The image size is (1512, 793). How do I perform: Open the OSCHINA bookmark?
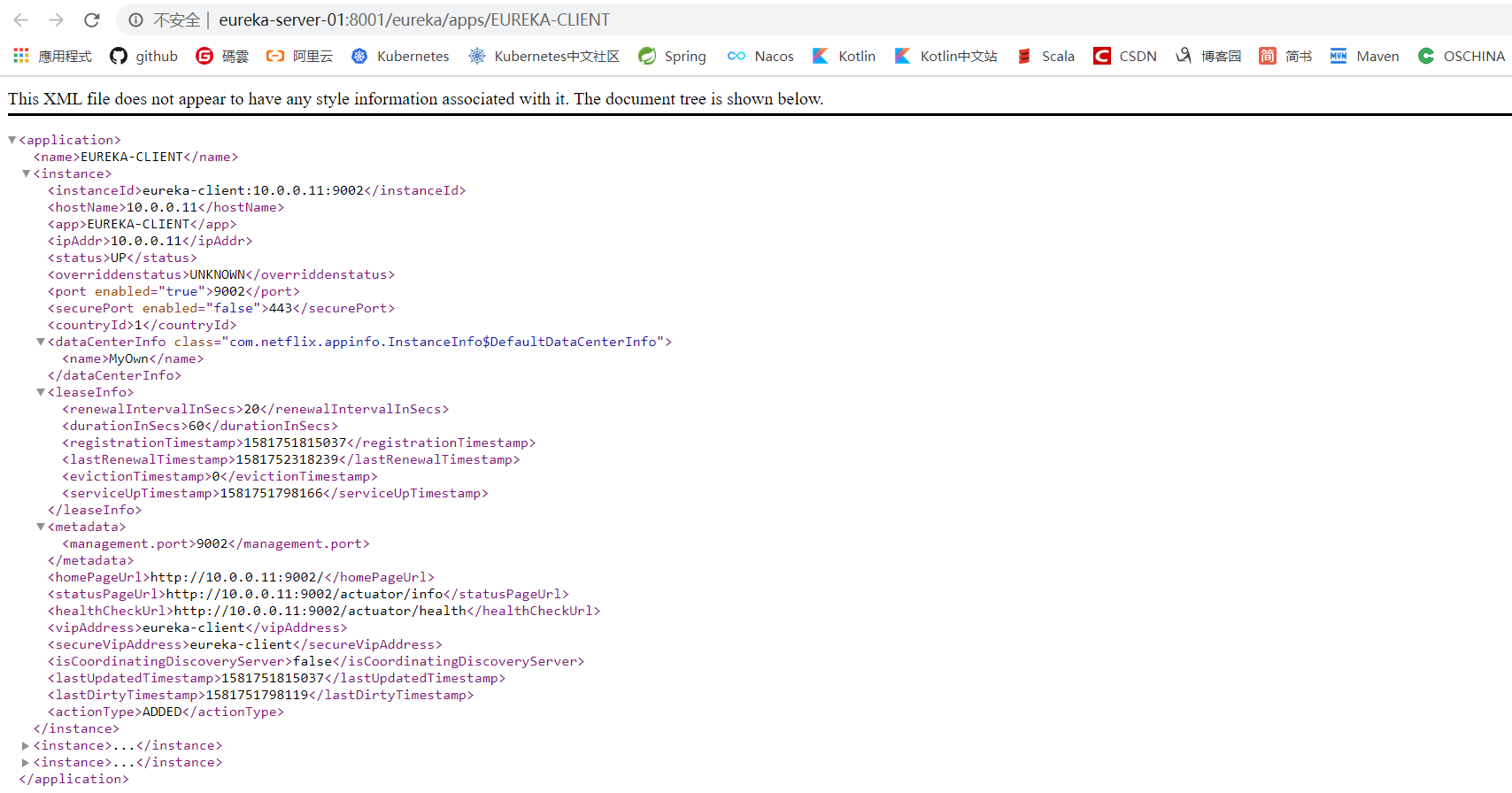1461,56
